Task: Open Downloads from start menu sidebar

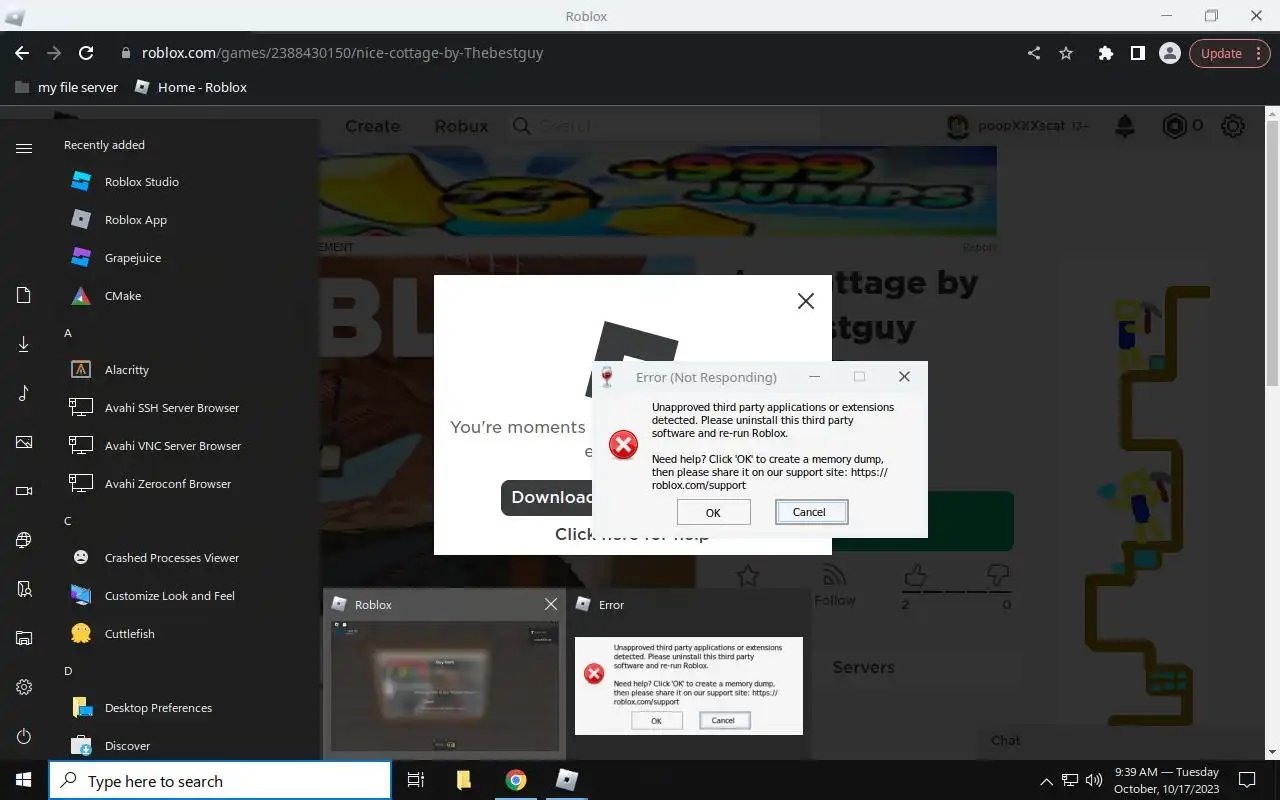Action: [x=24, y=344]
